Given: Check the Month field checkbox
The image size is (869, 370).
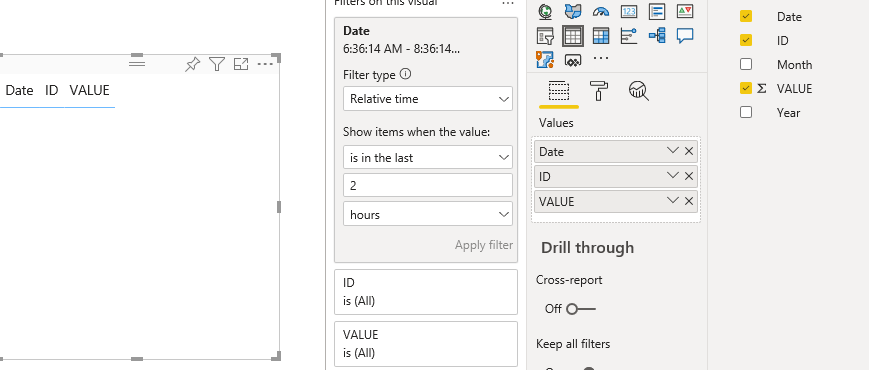Looking at the screenshot, I should (746, 64).
